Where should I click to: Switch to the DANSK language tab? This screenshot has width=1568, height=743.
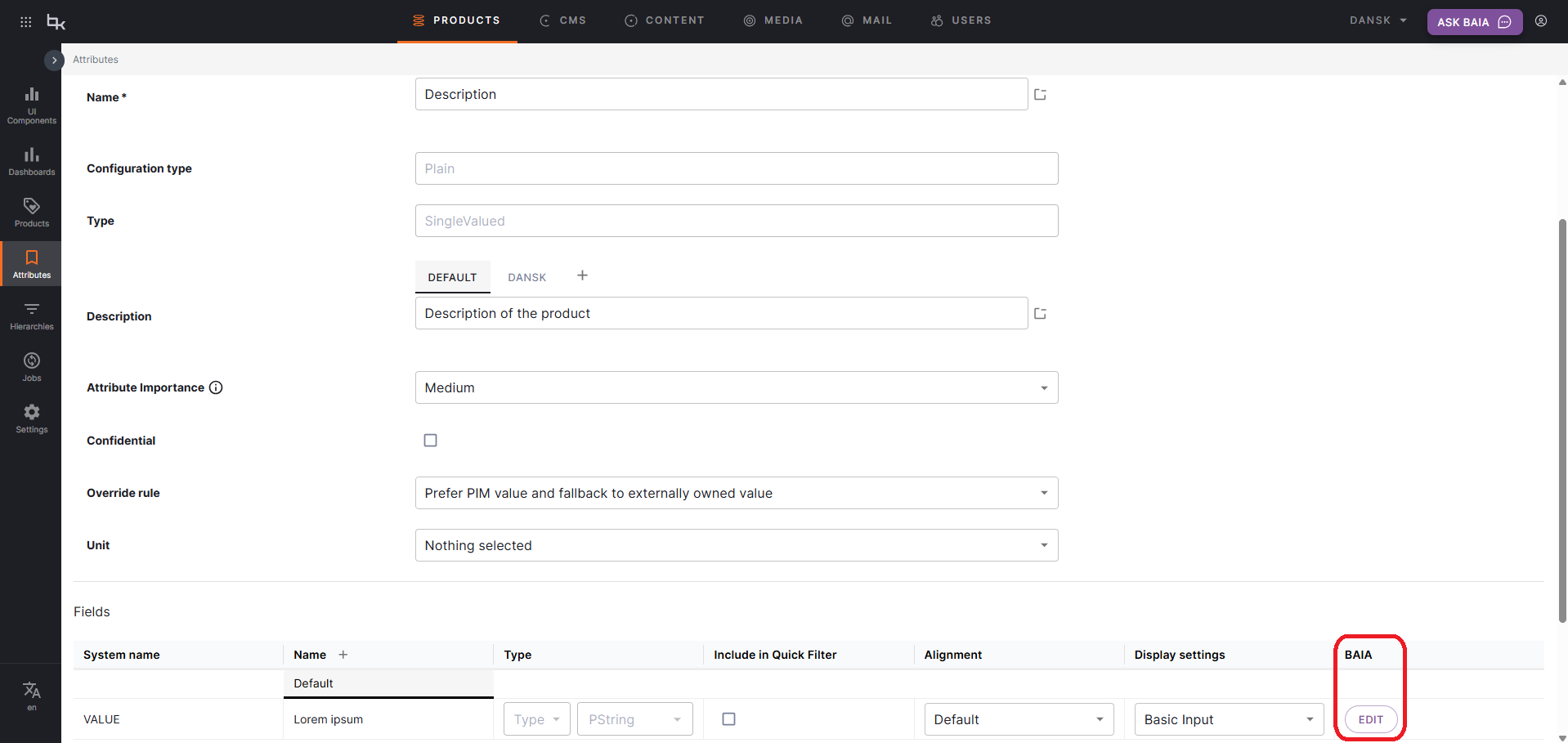(526, 277)
